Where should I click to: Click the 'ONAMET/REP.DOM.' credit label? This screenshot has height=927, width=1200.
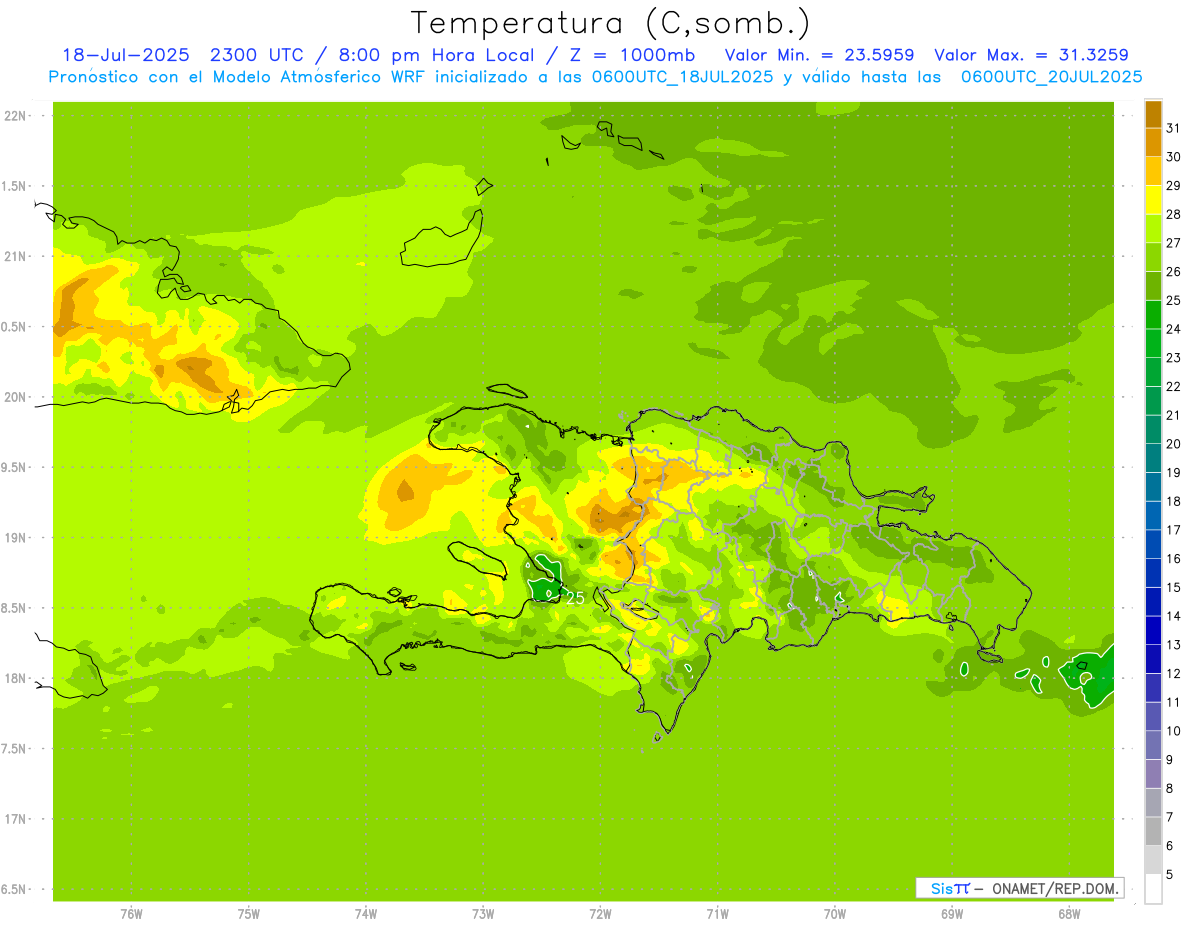(1057, 888)
